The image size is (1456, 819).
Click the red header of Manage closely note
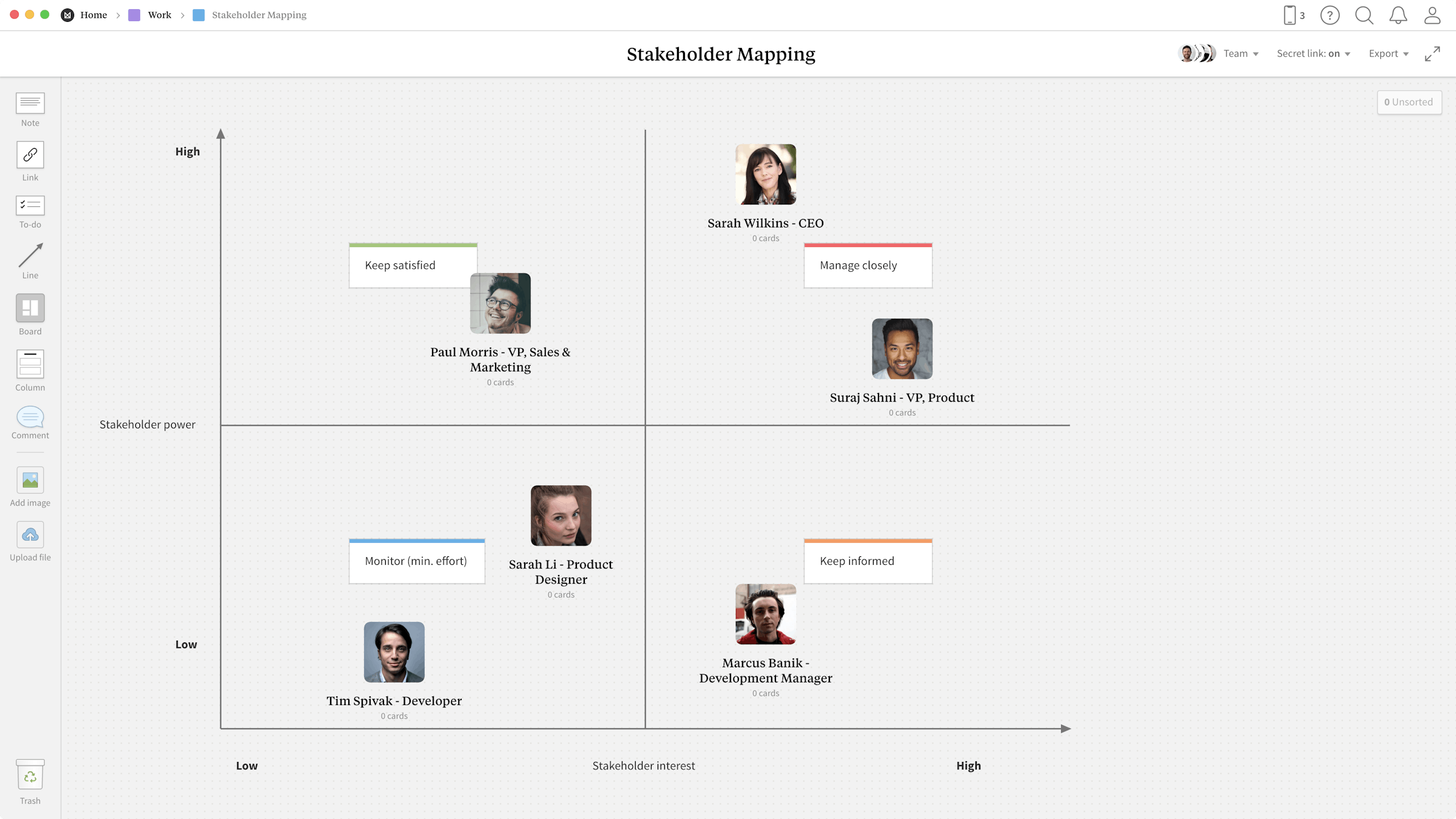coord(868,245)
